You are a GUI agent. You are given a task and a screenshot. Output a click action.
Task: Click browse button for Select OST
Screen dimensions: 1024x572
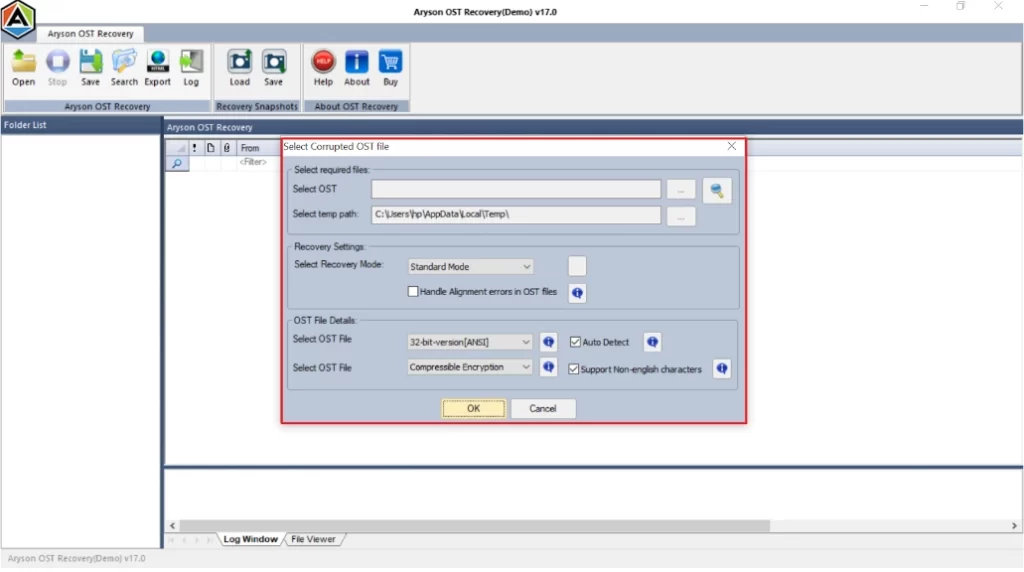(x=681, y=190)
